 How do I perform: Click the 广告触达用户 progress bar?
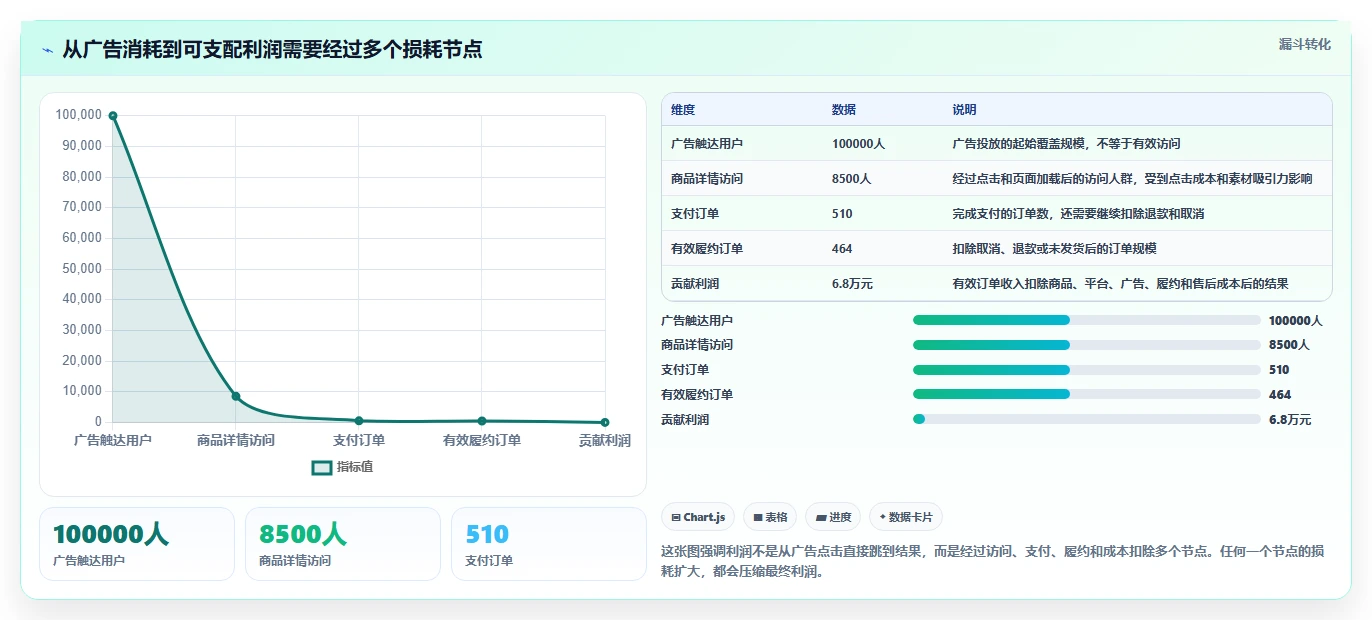[x=1086, y=320]
